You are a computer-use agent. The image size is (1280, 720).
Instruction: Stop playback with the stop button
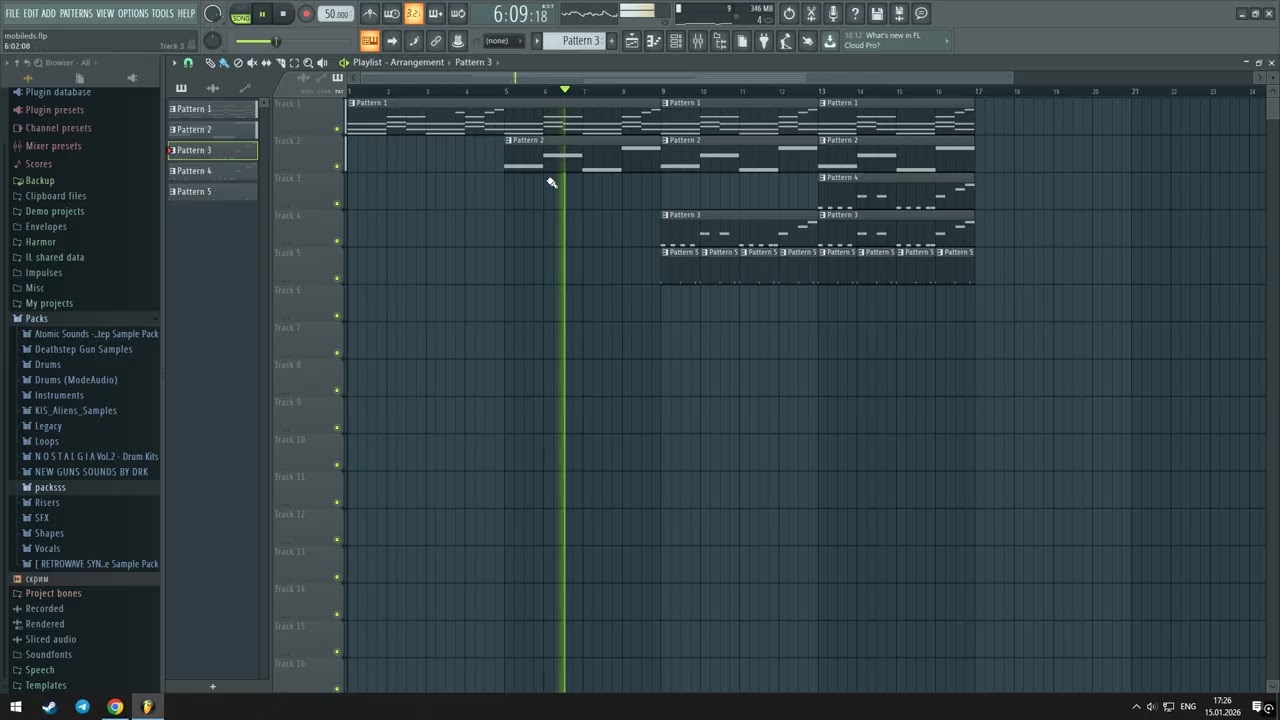coord(283,14)
